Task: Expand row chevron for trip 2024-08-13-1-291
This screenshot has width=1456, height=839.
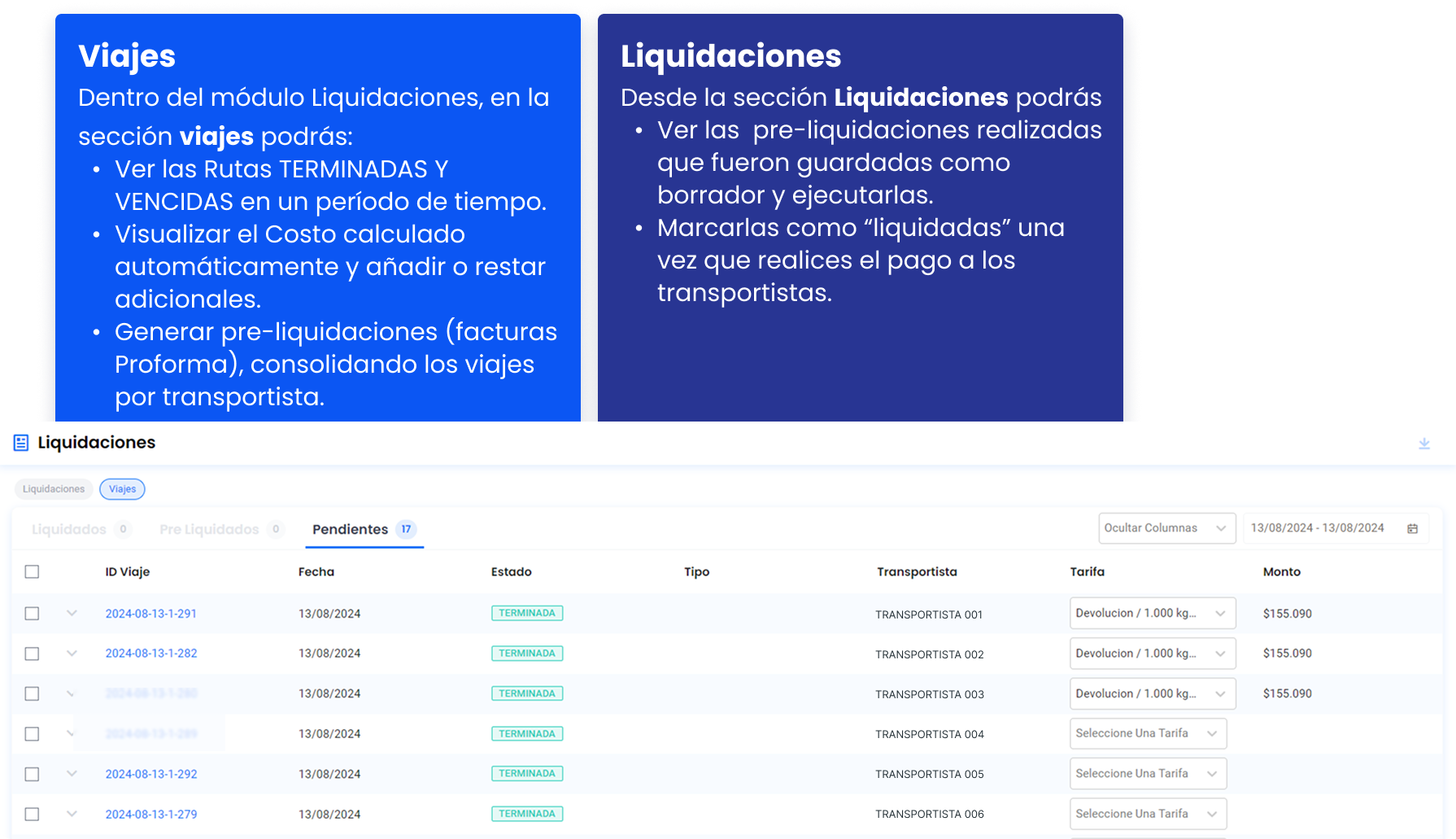Action: 72,614
